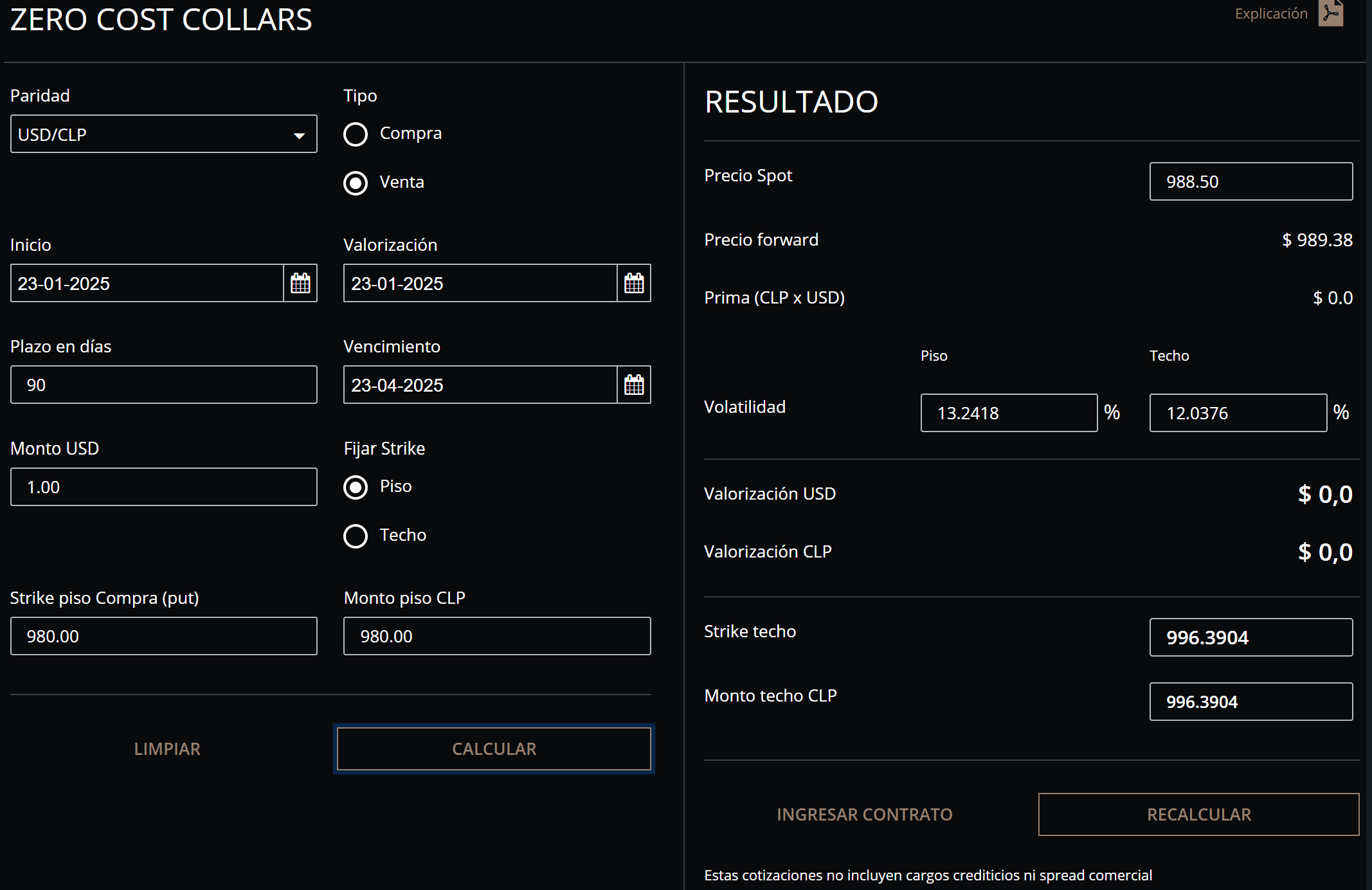Viewport: 1372px width, 890px height.
Task: Click the Monto techo CLP field
Action: pos(1251,702)
